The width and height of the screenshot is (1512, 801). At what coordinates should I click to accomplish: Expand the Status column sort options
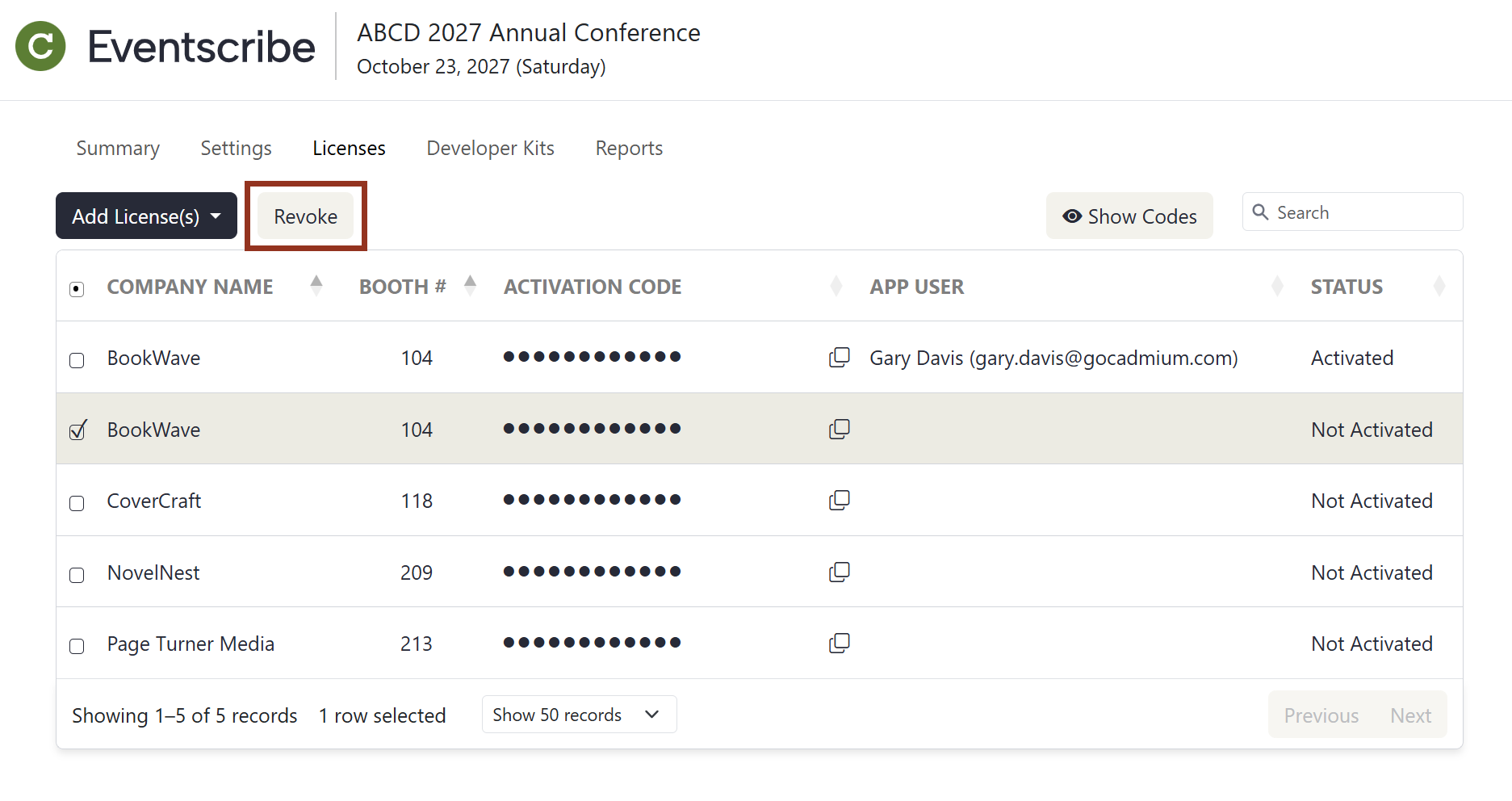tap(1440, 285)
